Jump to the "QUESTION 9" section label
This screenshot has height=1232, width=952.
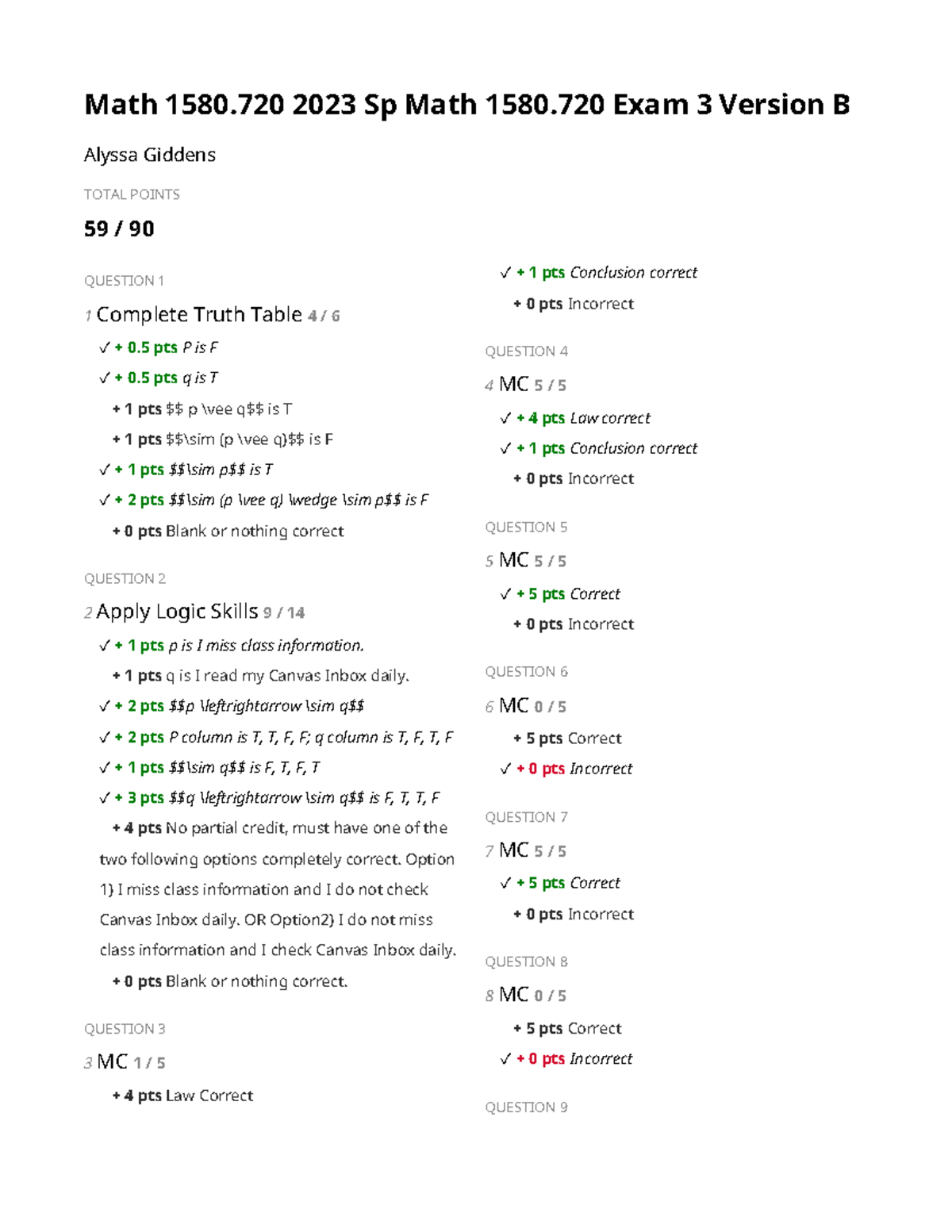(526, 1107)
